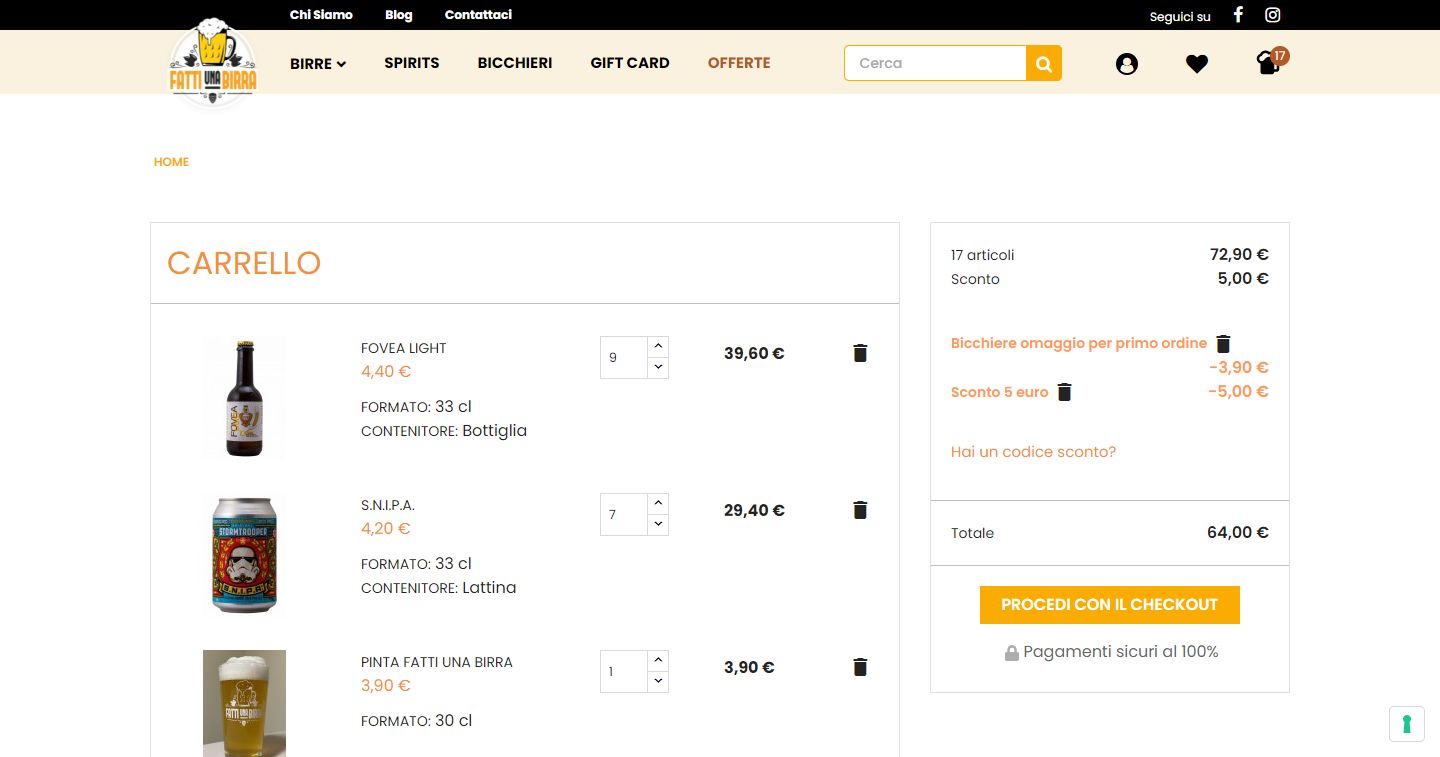Go to the OFFERTE section

[x=739, y=63]
